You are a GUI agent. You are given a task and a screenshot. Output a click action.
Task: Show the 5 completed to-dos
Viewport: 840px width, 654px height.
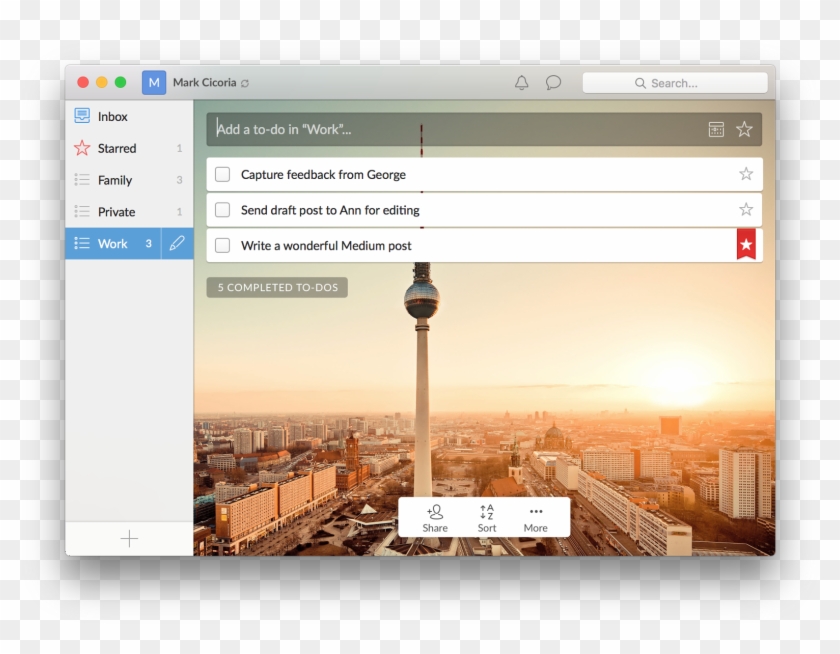(276, 287)
